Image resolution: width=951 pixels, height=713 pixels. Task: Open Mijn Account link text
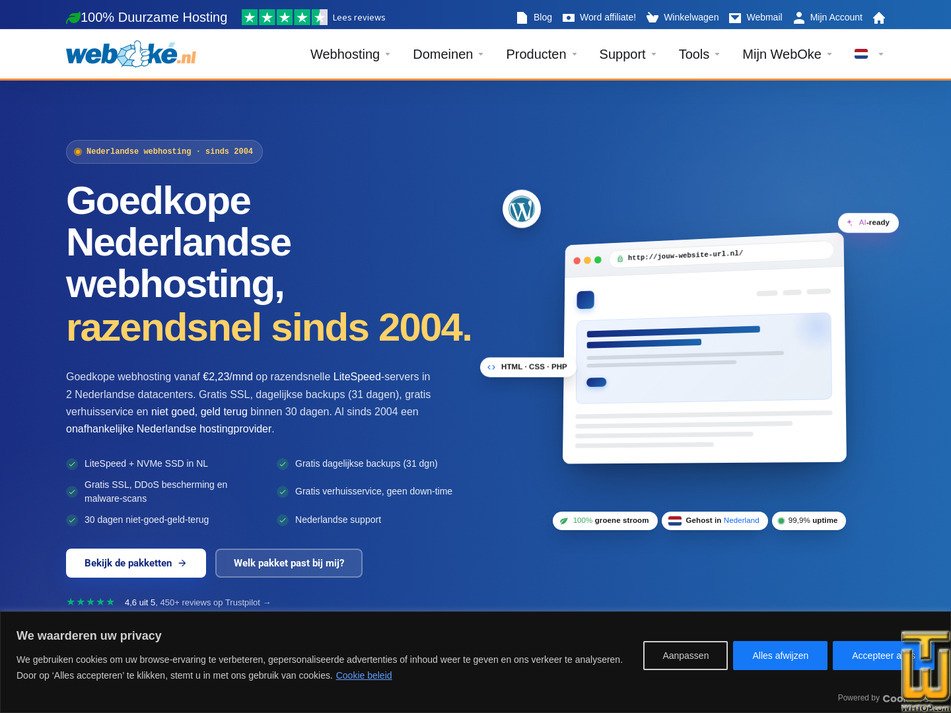click(836, 18)
